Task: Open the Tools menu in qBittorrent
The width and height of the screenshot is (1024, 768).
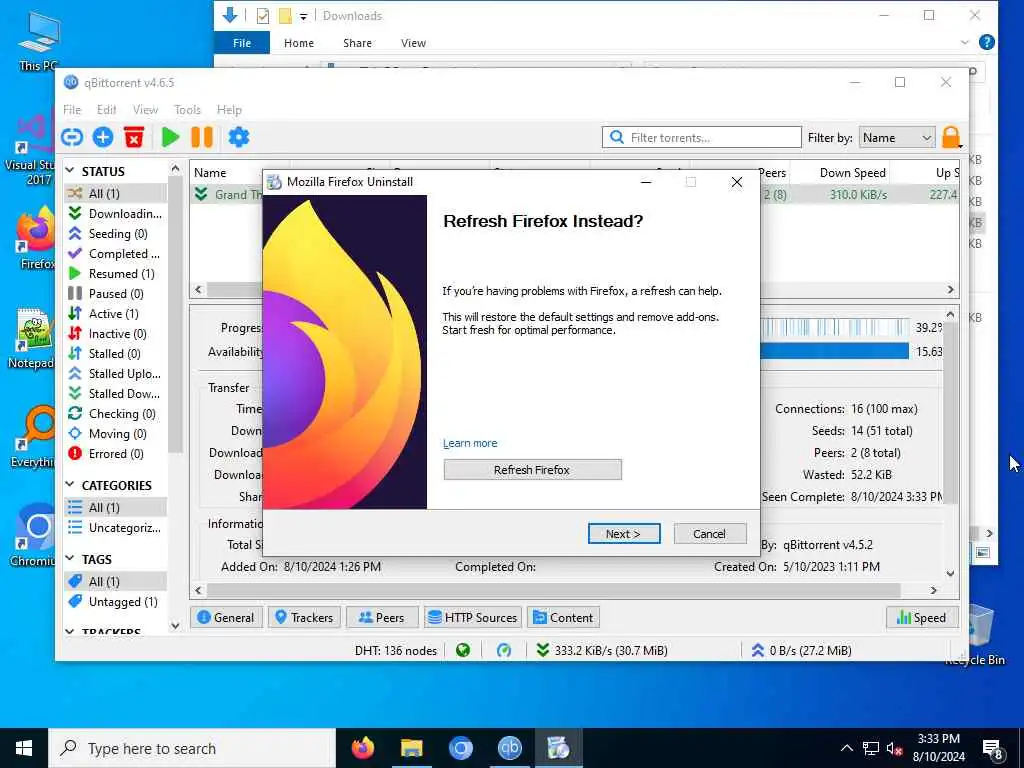Action: tap(187, 110)
